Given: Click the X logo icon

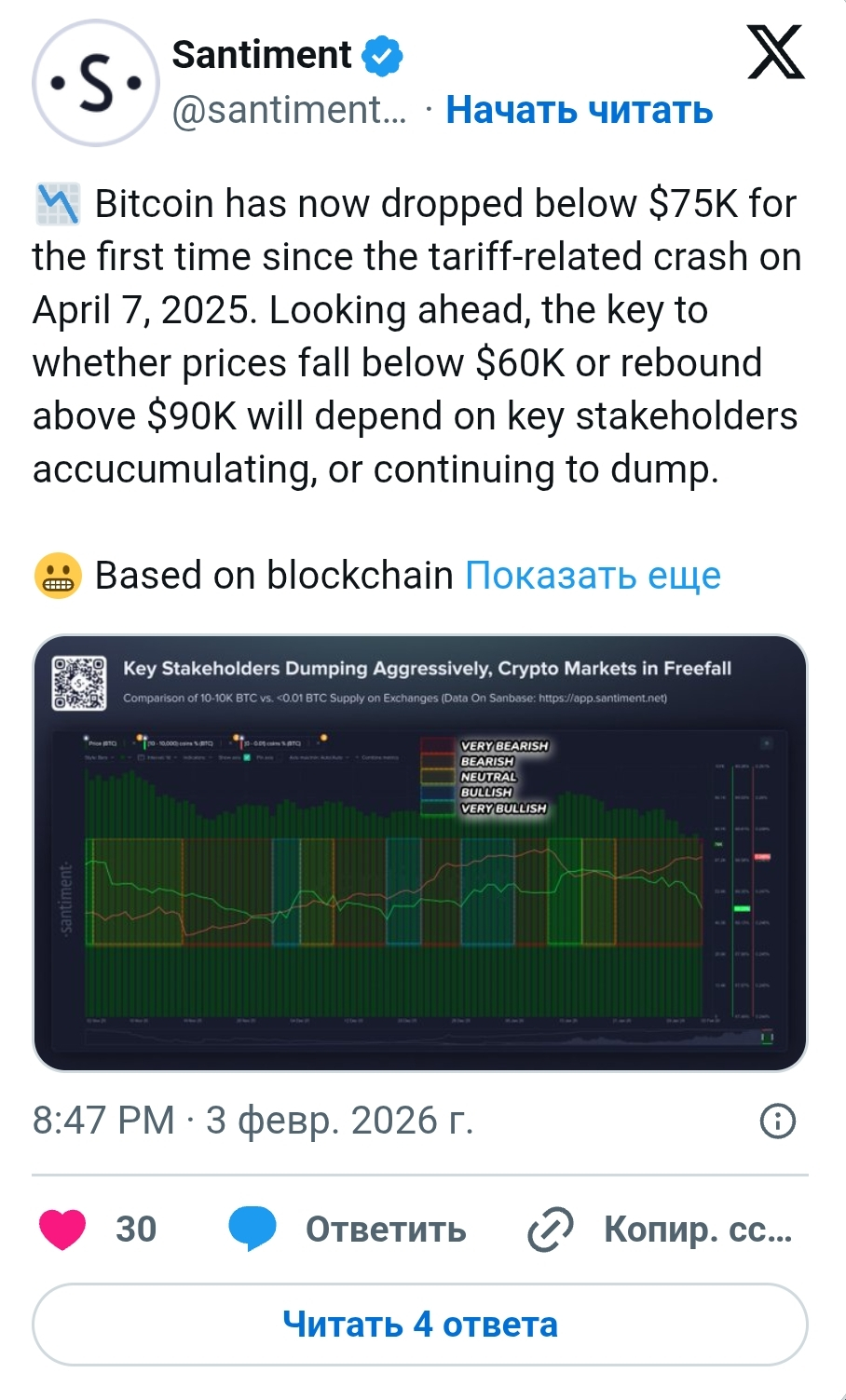Looking at the screenshot, I should (x=775, y=53).
